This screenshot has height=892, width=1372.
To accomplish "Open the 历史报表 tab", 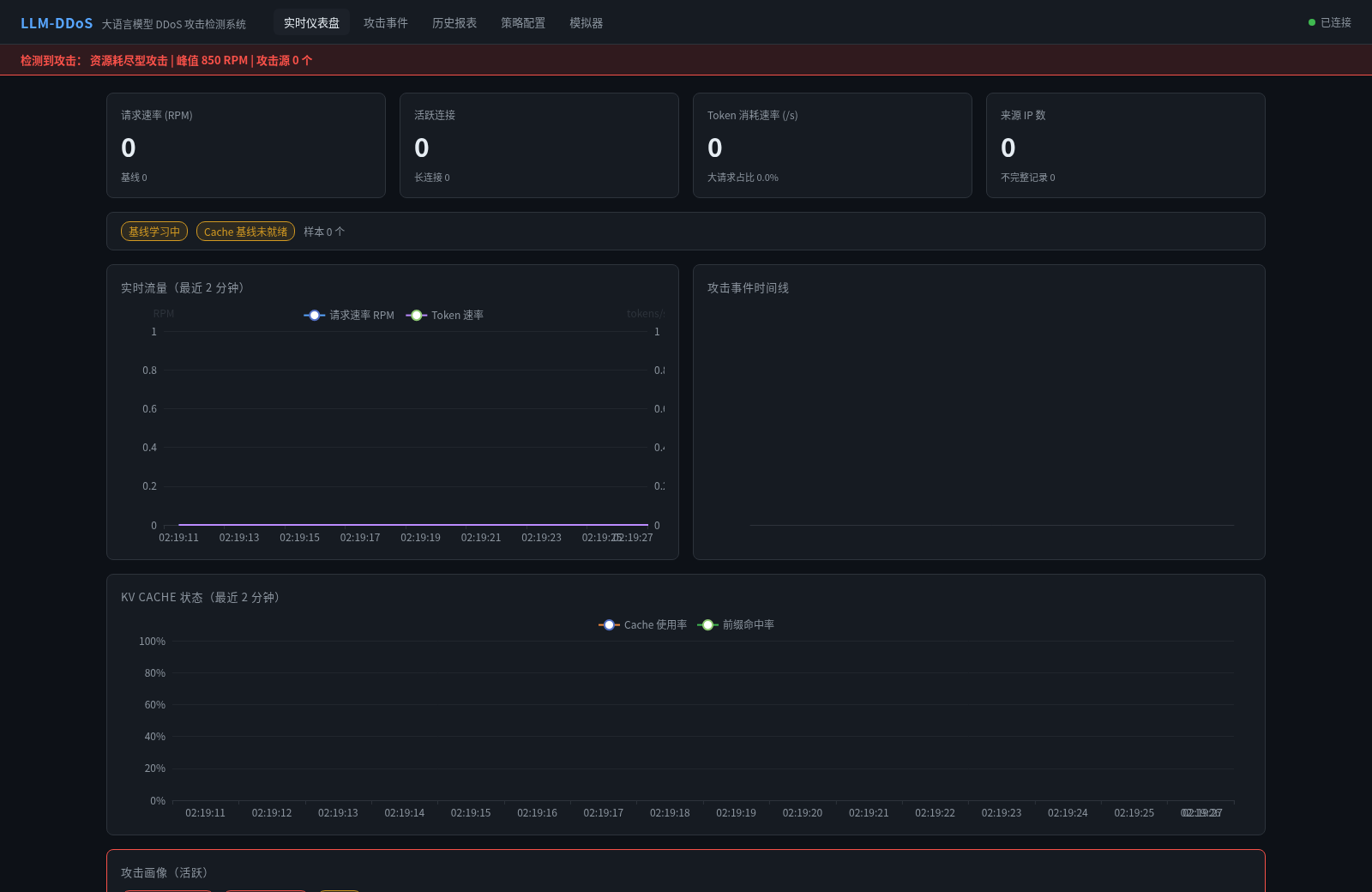I will click(454, 23).
